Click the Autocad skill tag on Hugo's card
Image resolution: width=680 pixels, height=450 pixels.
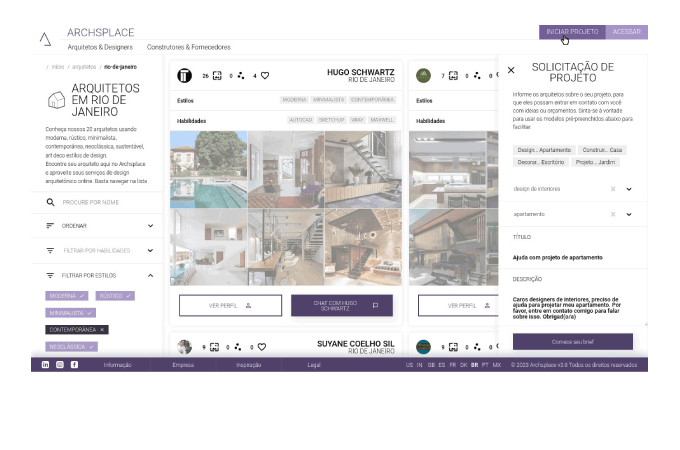pos(301,120)
